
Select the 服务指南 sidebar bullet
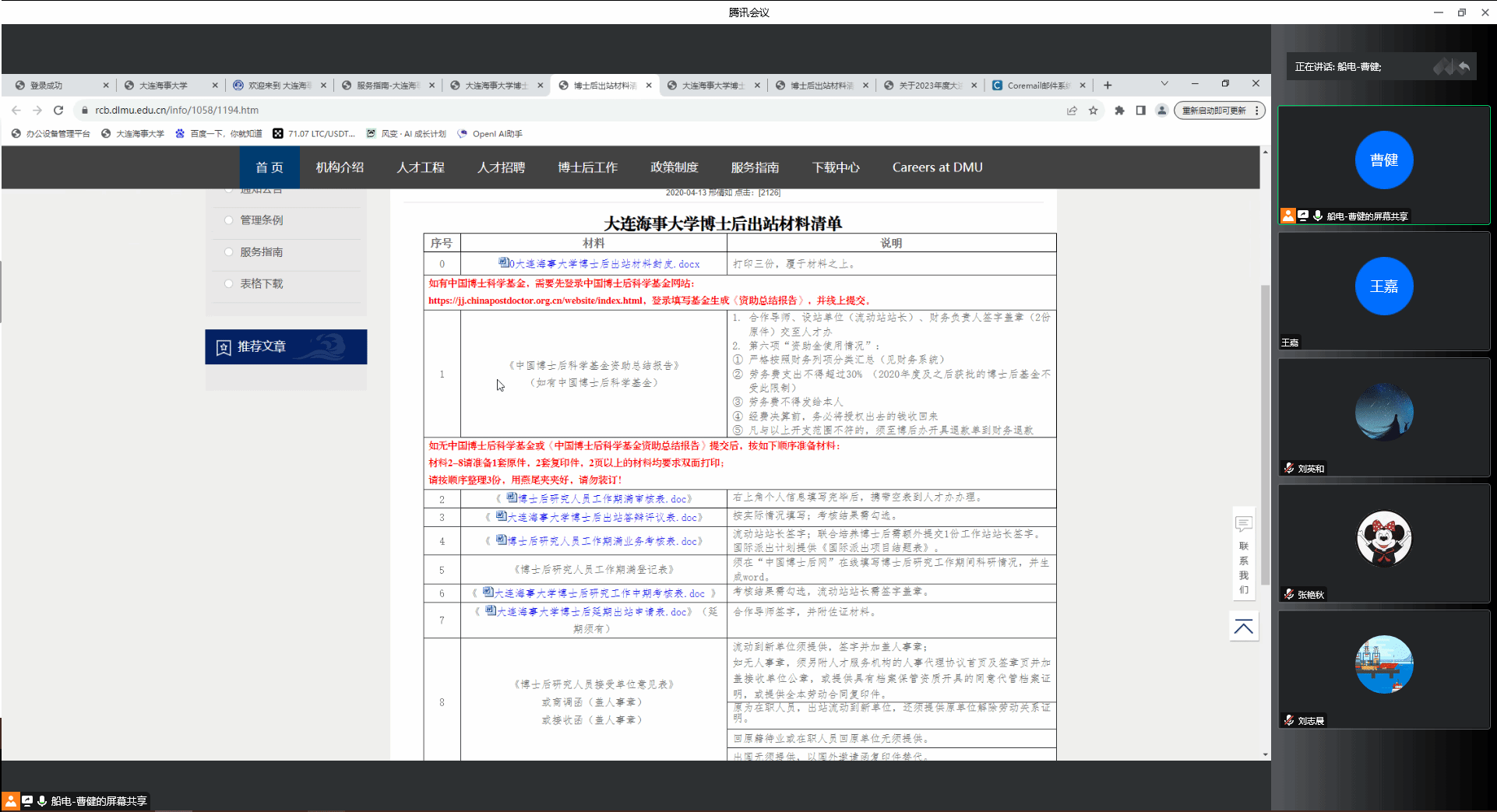point(228,252)
